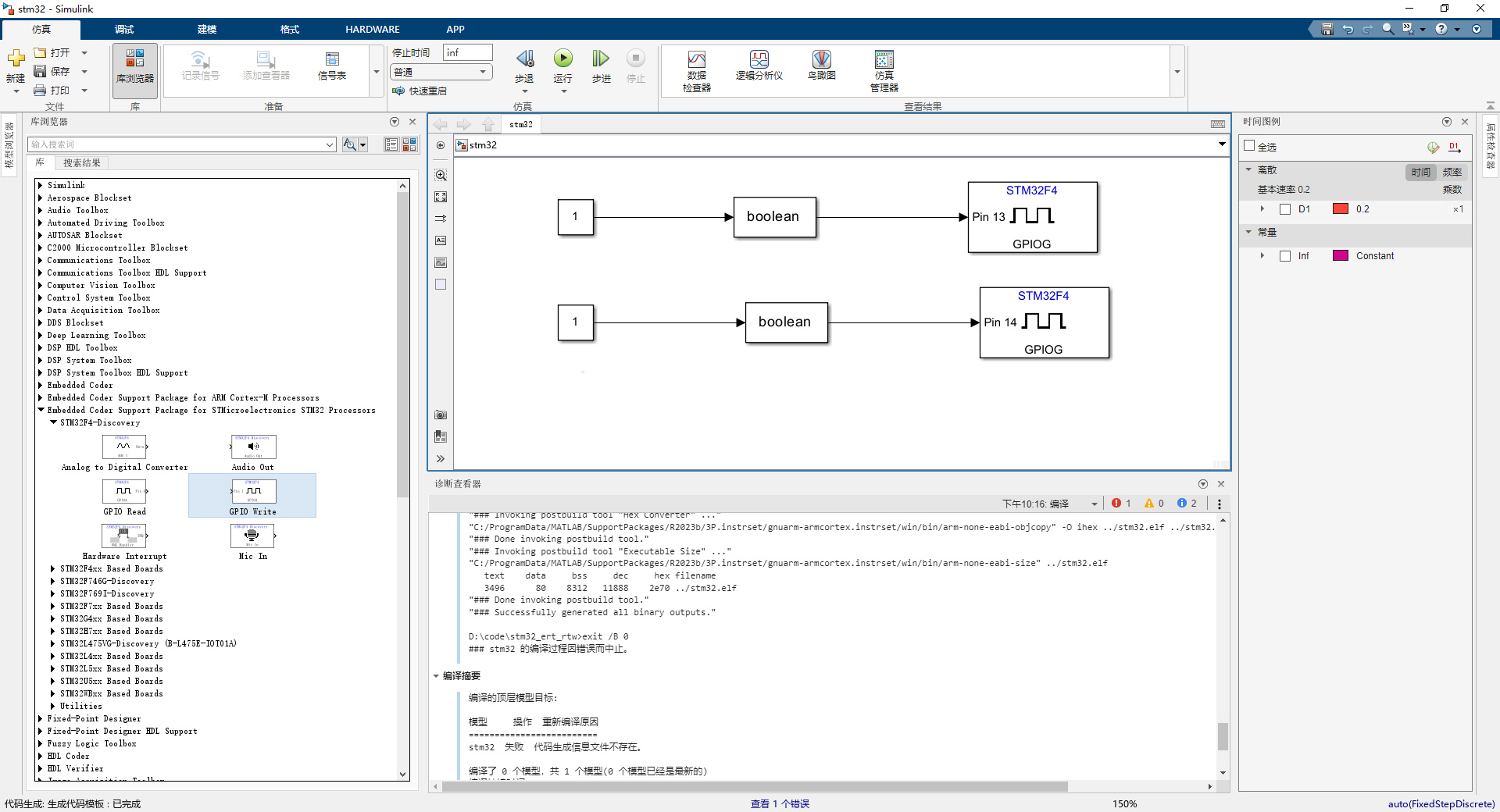Switch timing legend to 频率 view
This screenshot has height=812, width=1500.
click(x=1452, y=172)
